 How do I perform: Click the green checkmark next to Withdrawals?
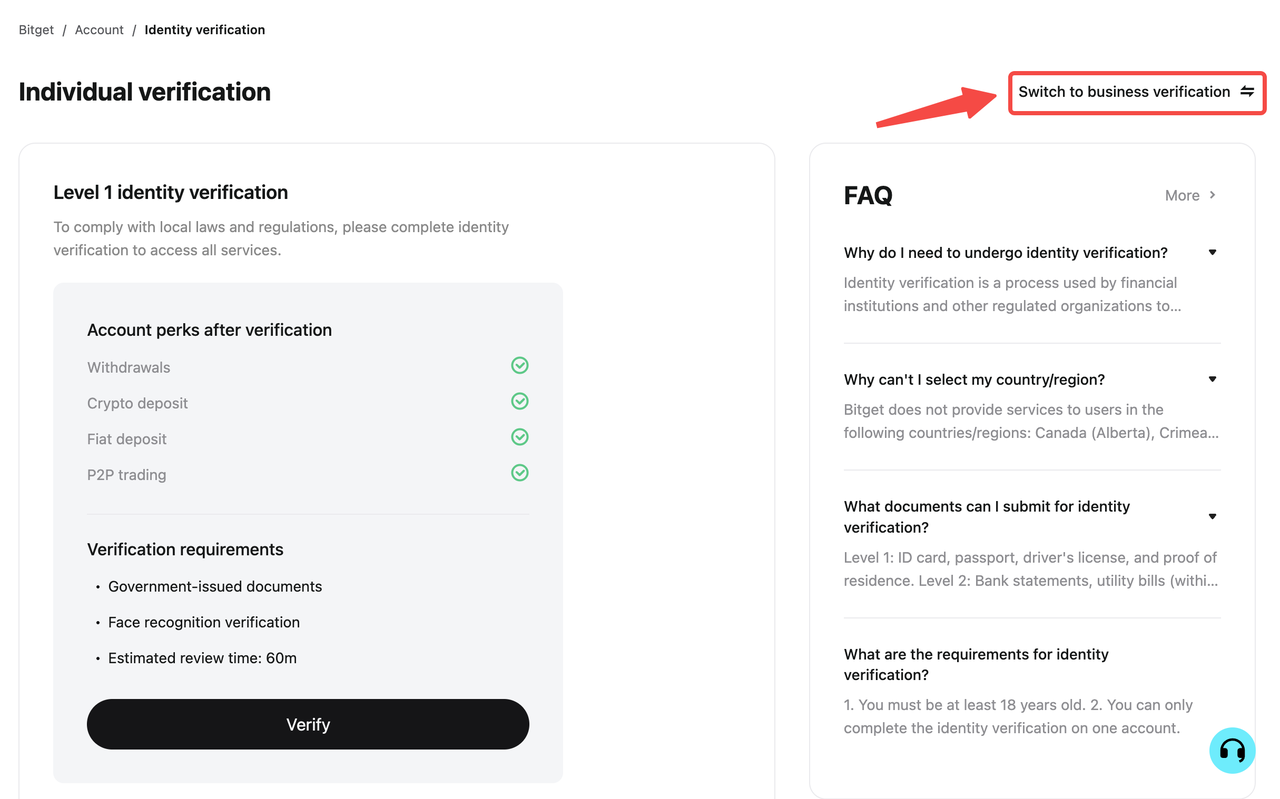pos(519,365)
